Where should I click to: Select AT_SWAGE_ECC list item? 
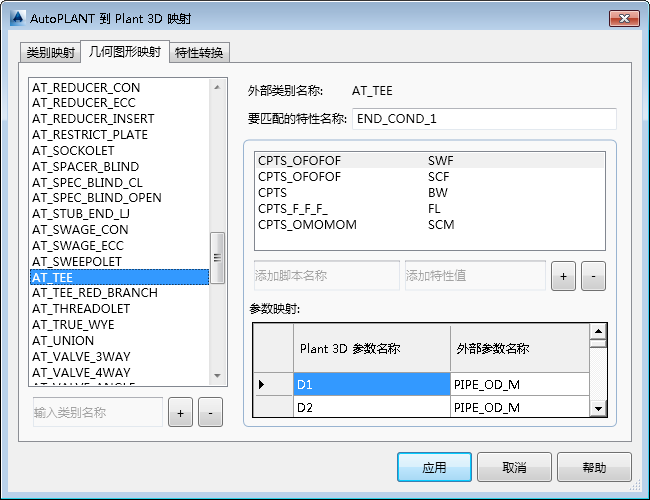coord(120,246)
